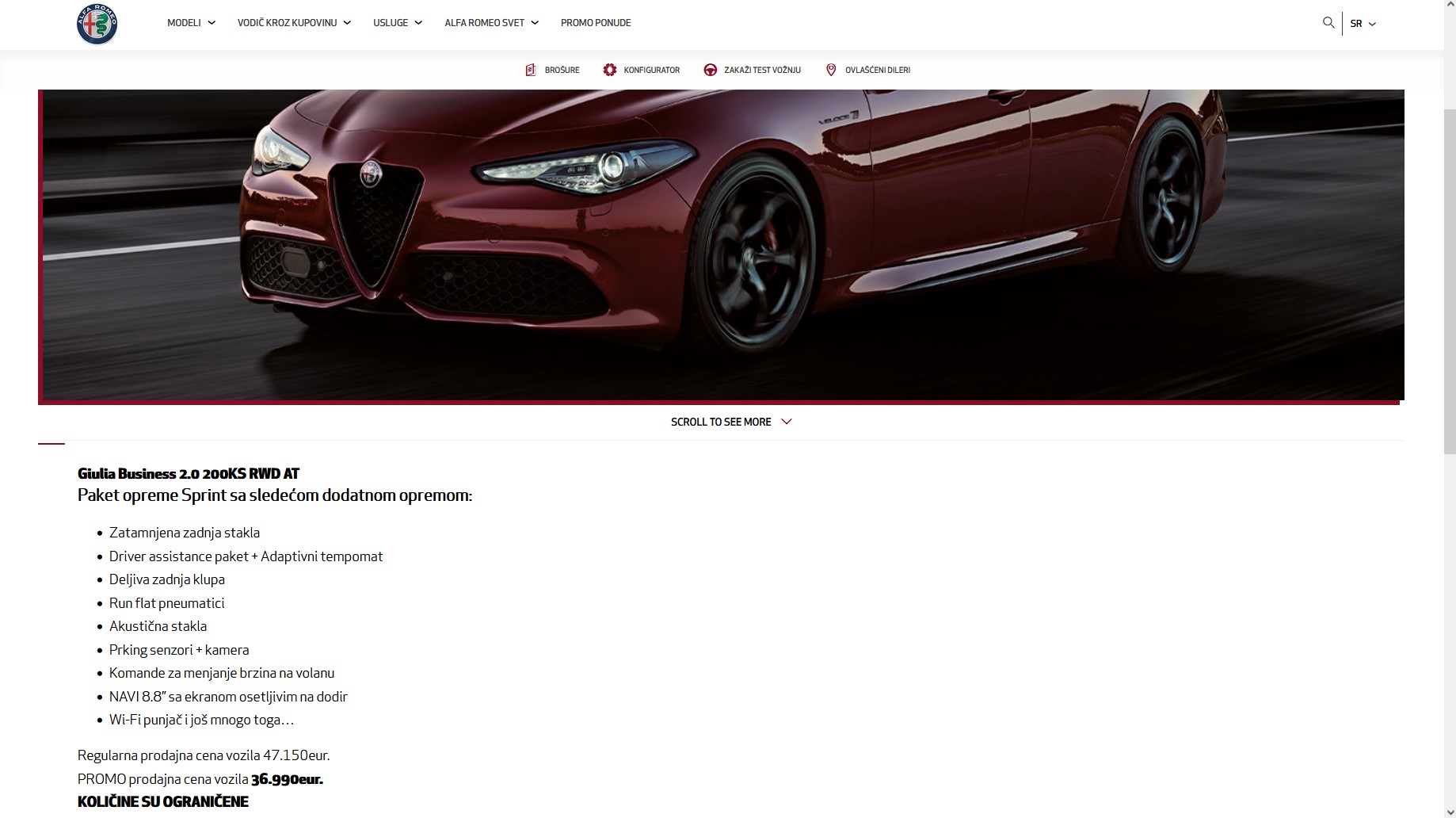The width and height of the screenshot is (1456, 818).
Task: Click the Konfigurator gear icon
Action: point(610,70)
